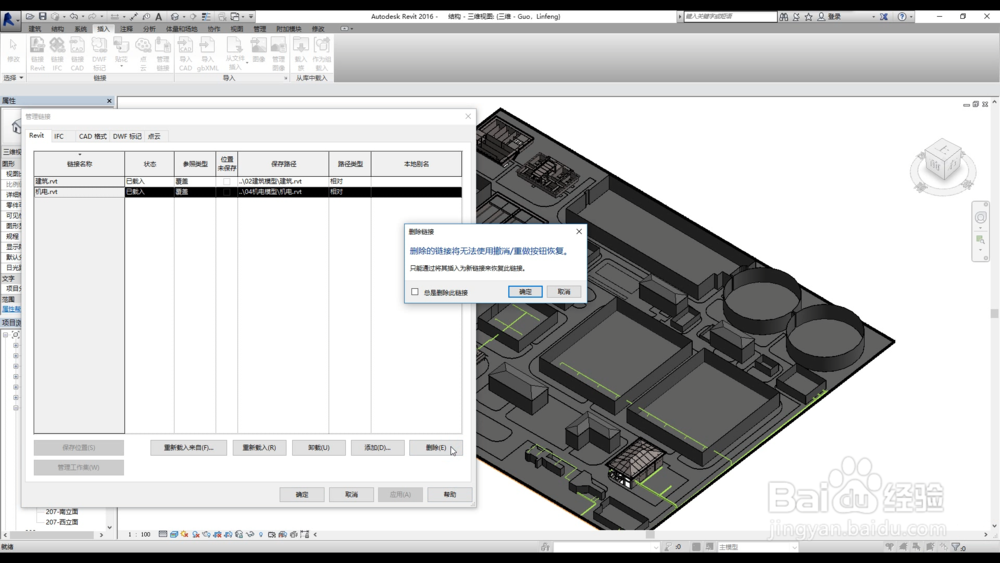Click the help question mark icon

pos(902,17)
